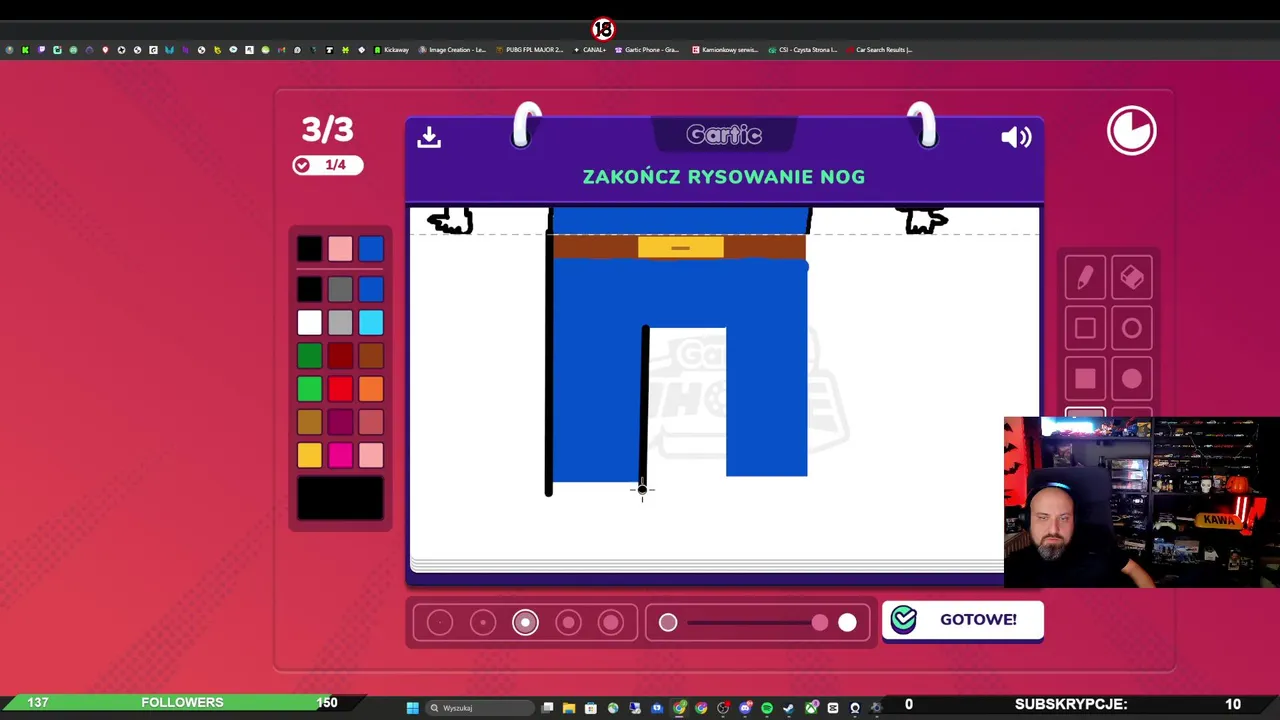The height and width of the screenshot is (720, 1280).
Task: Click the round timer clock icon
Action: [x=1132, y=131]
